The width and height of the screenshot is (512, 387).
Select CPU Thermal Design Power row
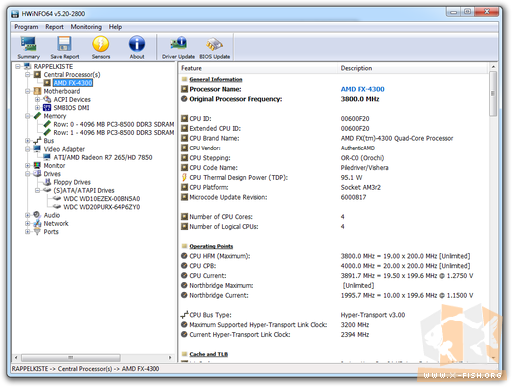[333, 178]
